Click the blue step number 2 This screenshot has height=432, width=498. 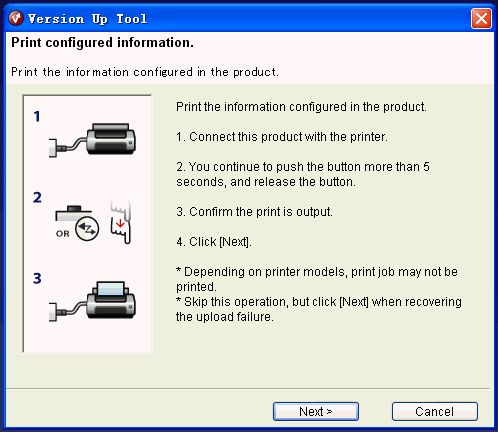[x=37, y=197]
